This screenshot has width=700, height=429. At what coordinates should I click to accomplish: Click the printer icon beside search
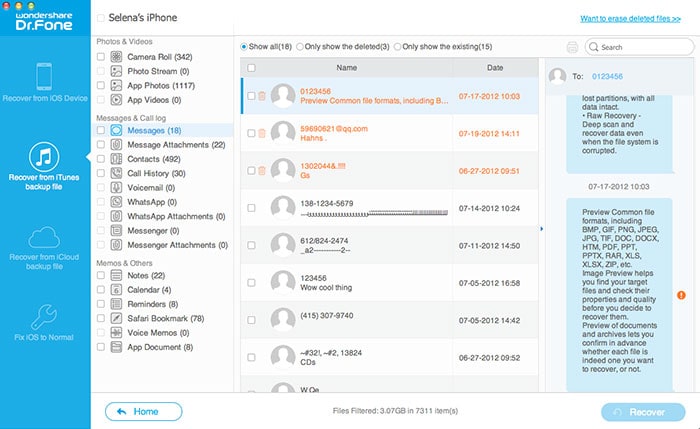coord(572,47)
